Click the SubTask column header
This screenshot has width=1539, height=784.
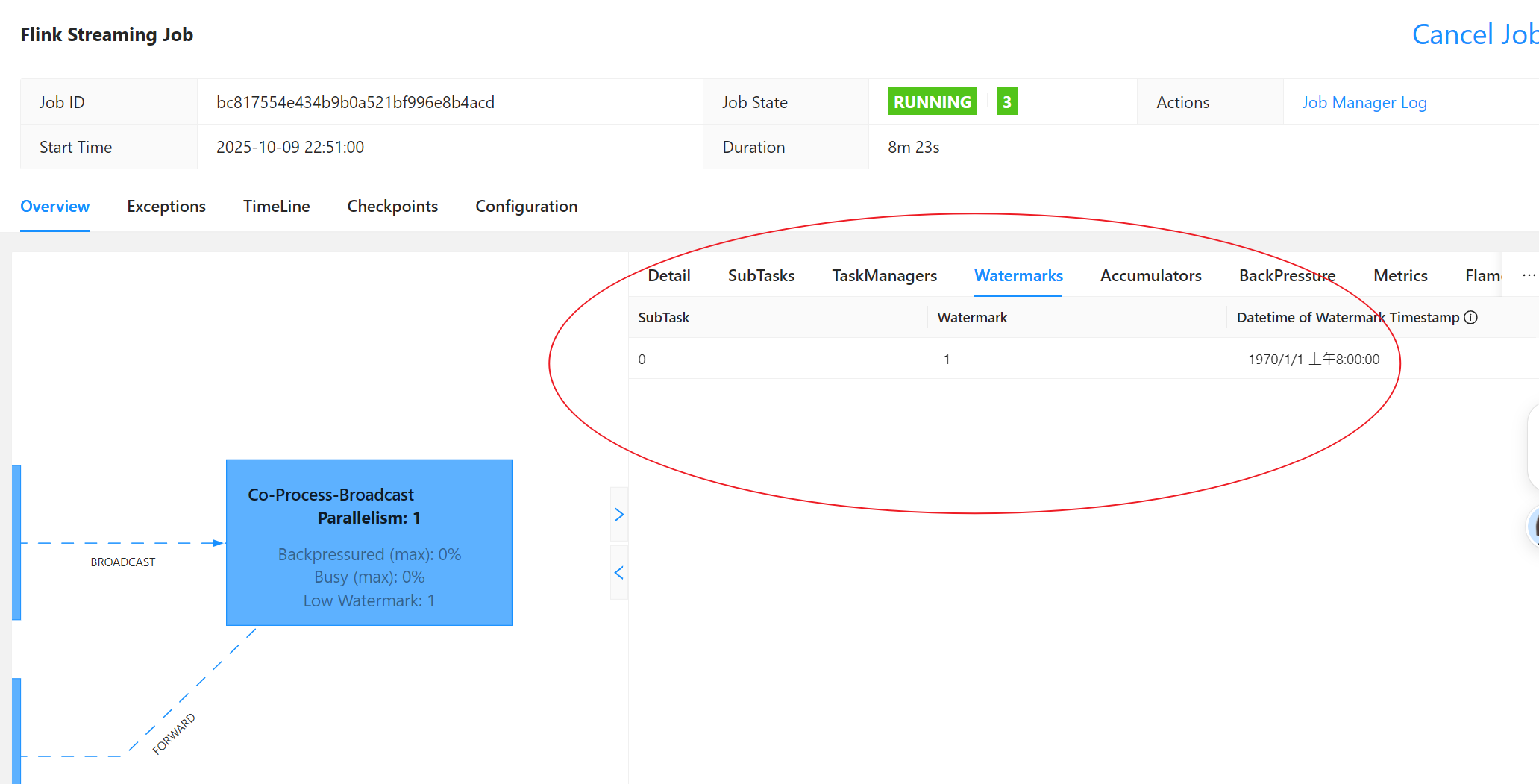664,317
